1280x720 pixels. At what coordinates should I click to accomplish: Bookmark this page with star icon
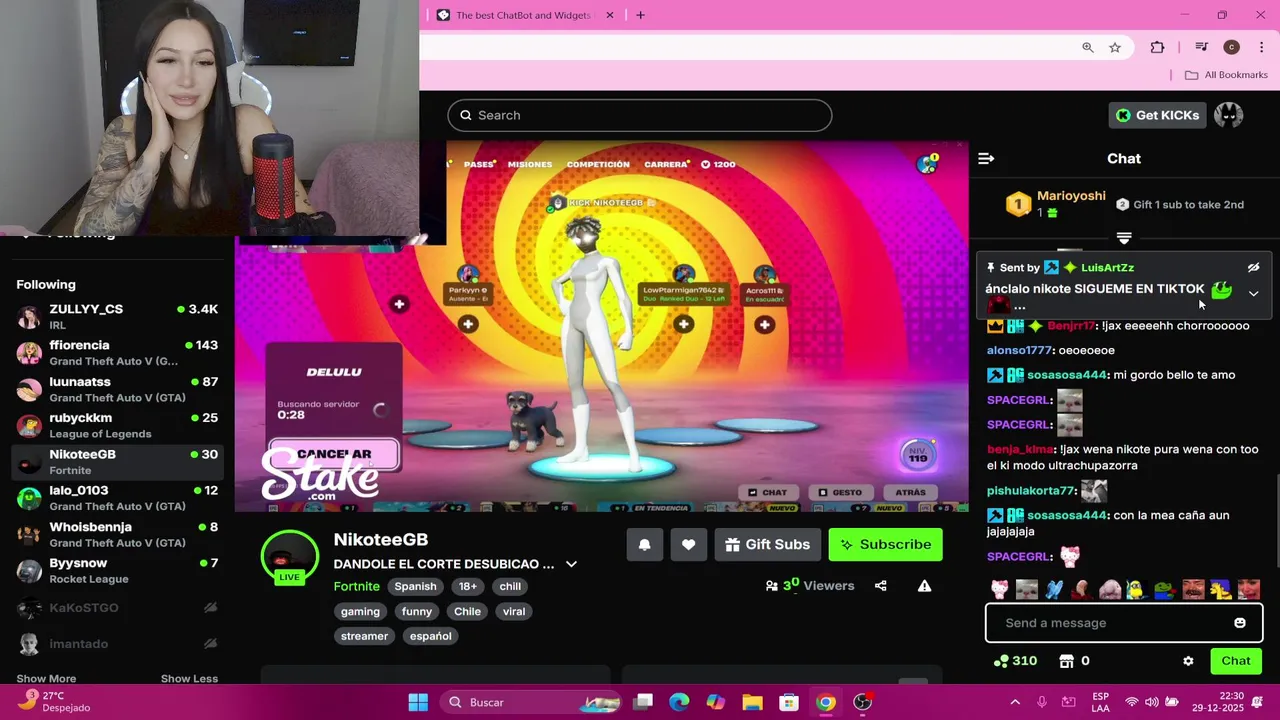(x=1115, y=47)
